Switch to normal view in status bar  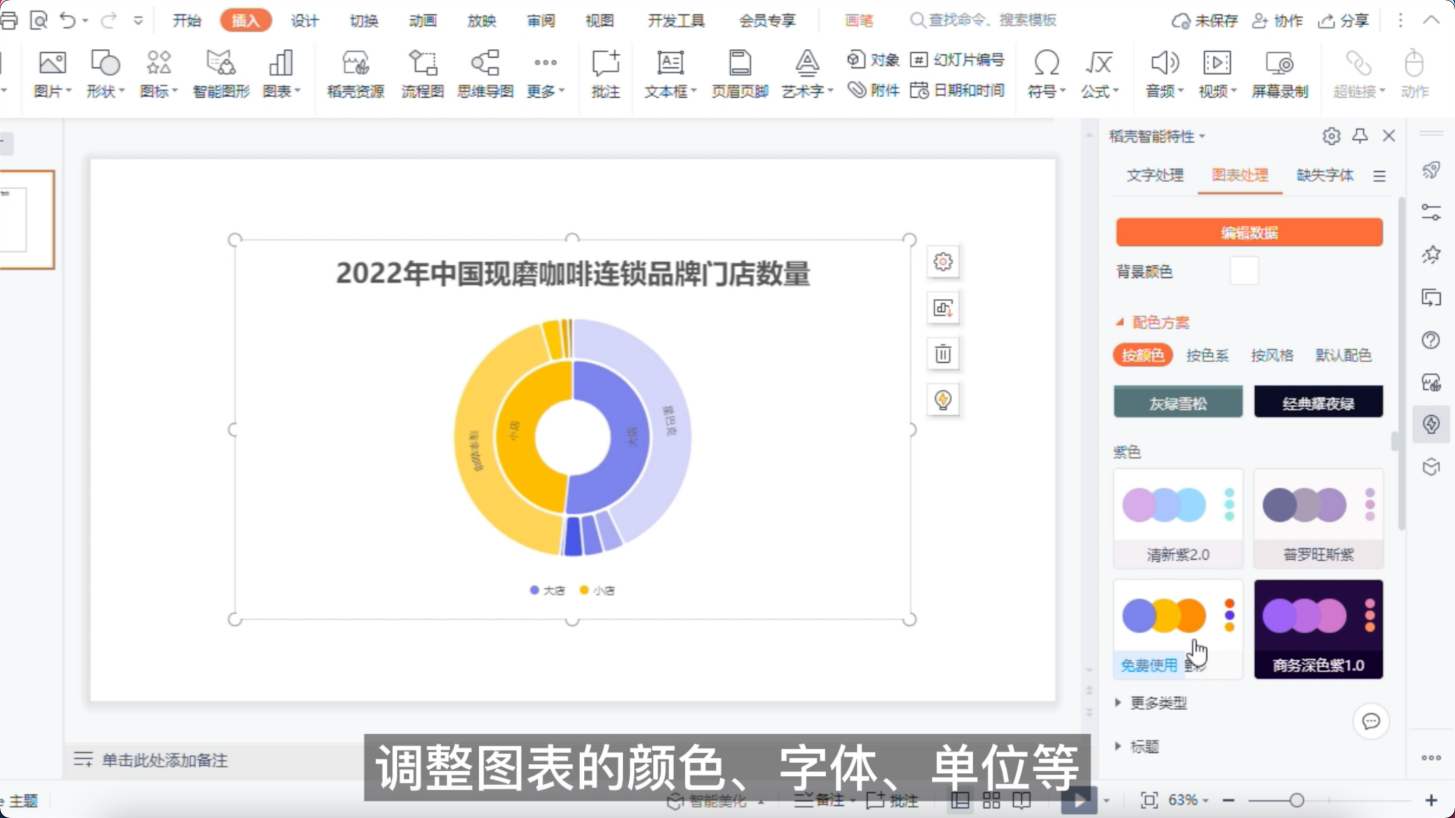[960, 800]
